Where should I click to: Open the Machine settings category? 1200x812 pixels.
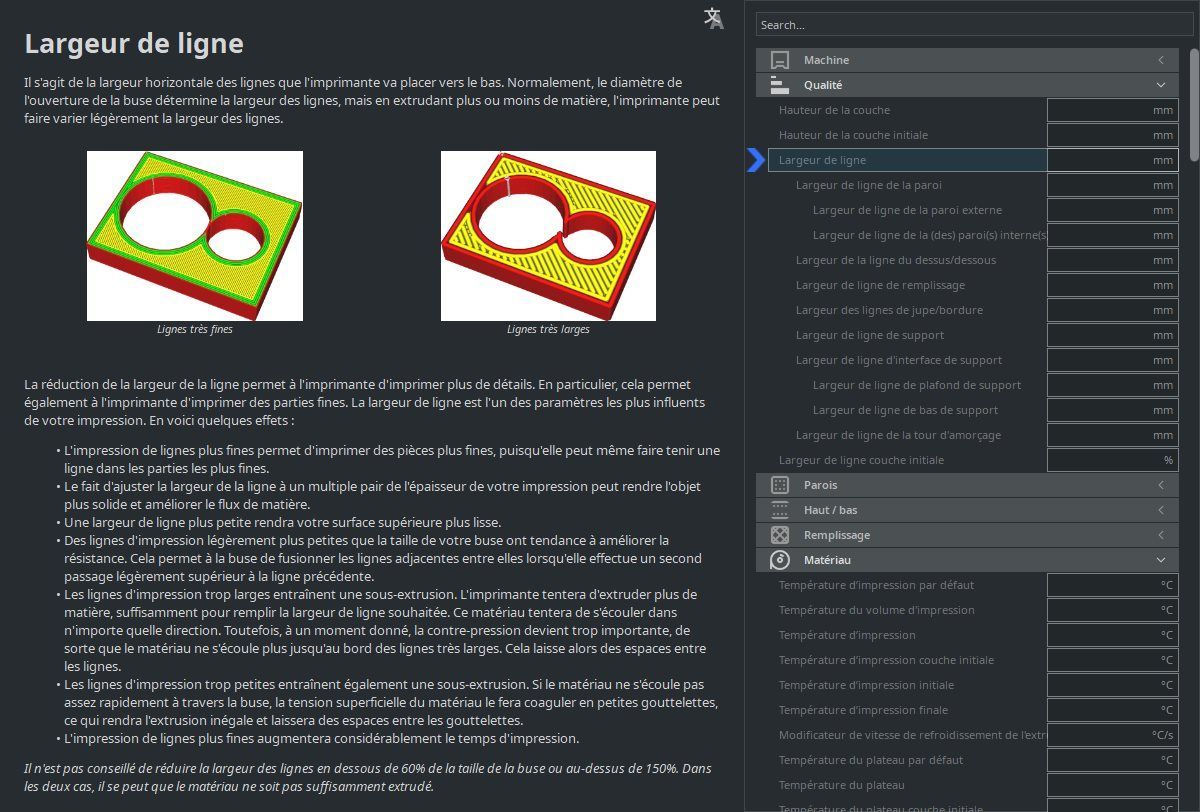point(967,60)
